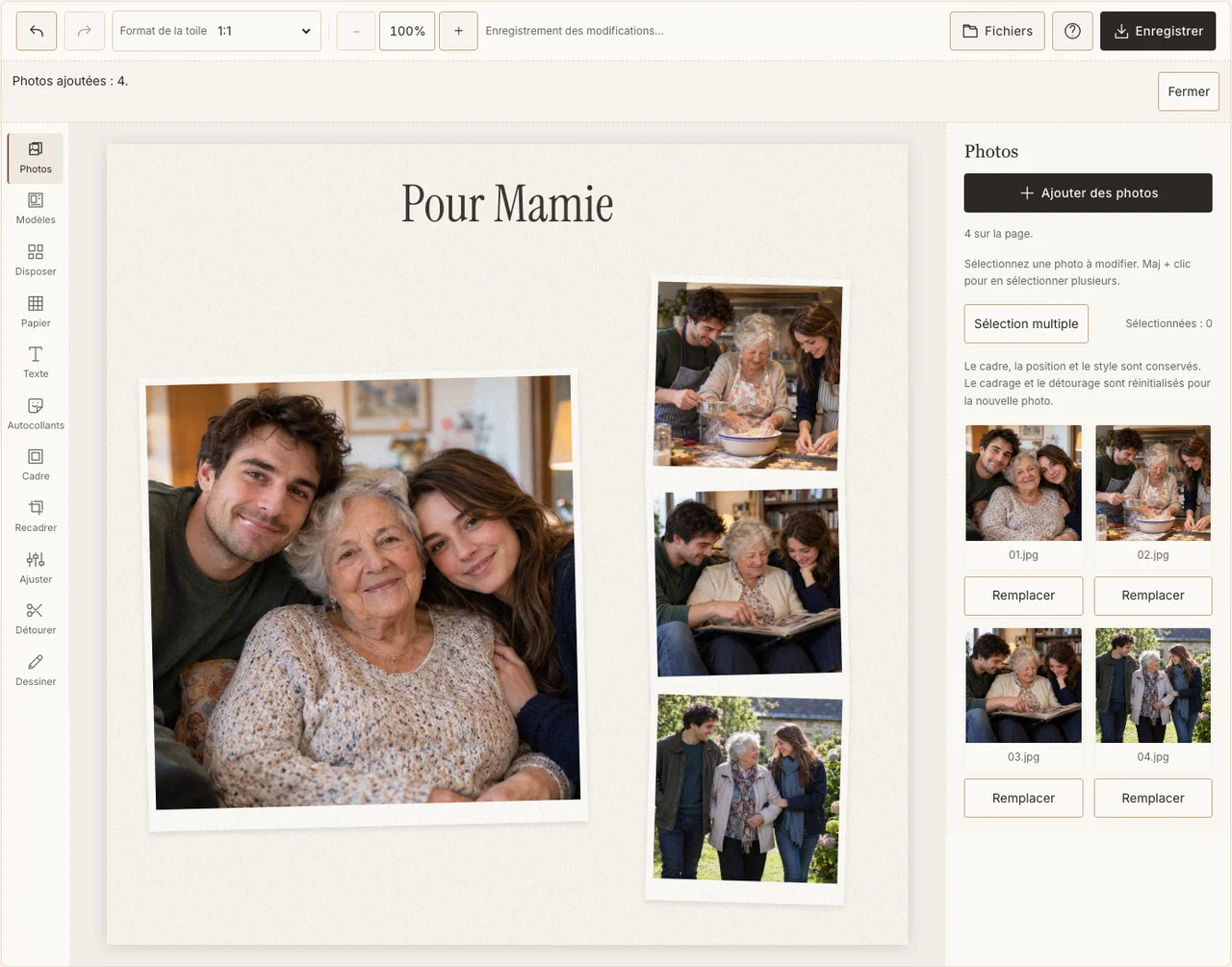Select the 01.jpg thumbnail in panel
The width and height of the screenshot is (1232, 967).
pyautogui.click(x=1023, y=483)
